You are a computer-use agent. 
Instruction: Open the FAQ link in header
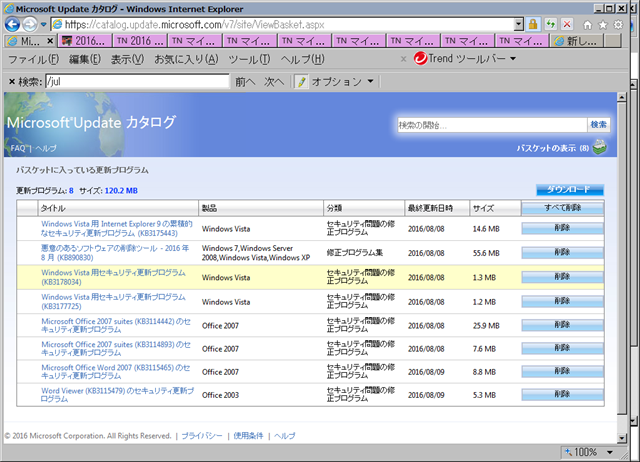click(x=18, y=148)
